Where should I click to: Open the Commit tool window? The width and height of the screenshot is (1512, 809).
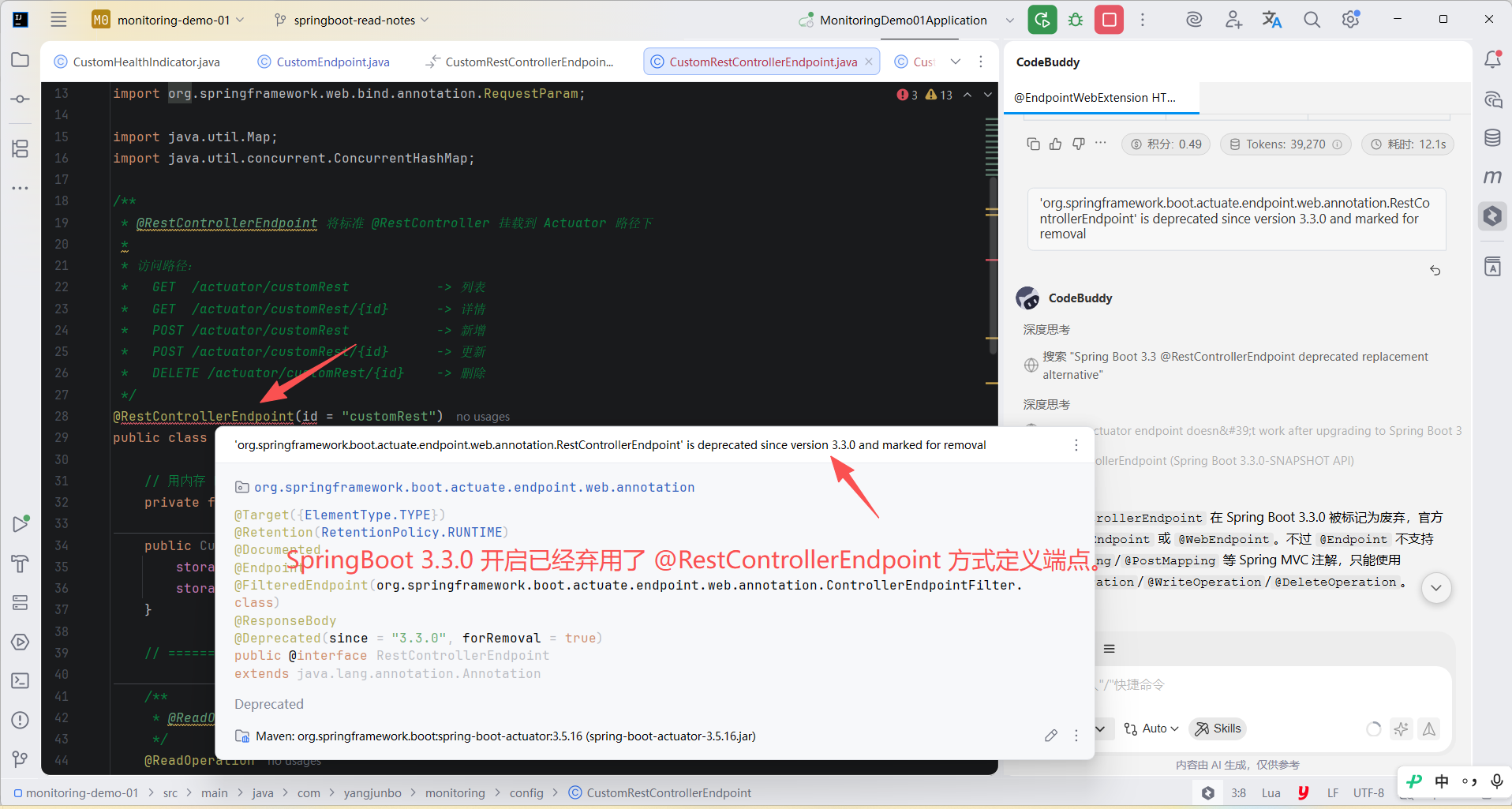point(21,99)
